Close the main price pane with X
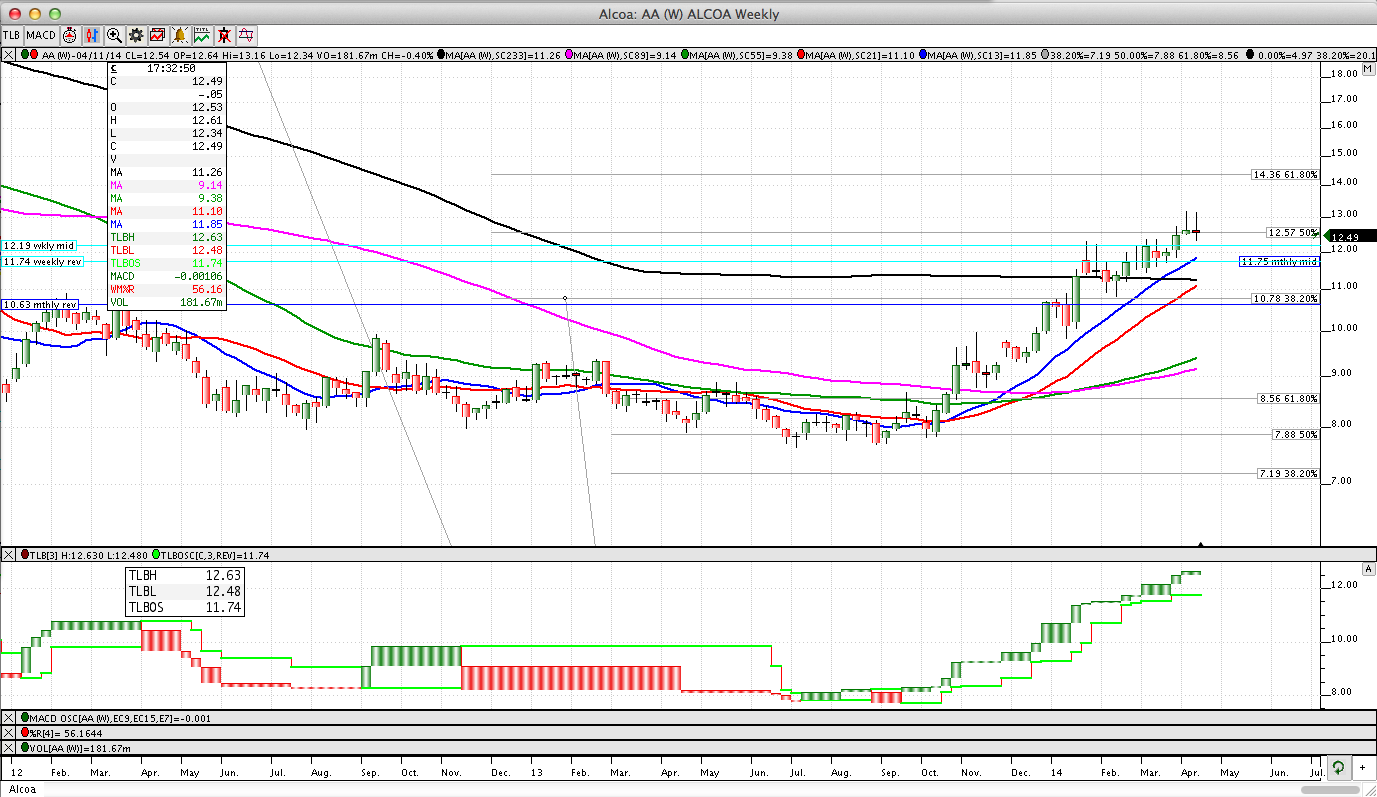 (x=8, y=54)
